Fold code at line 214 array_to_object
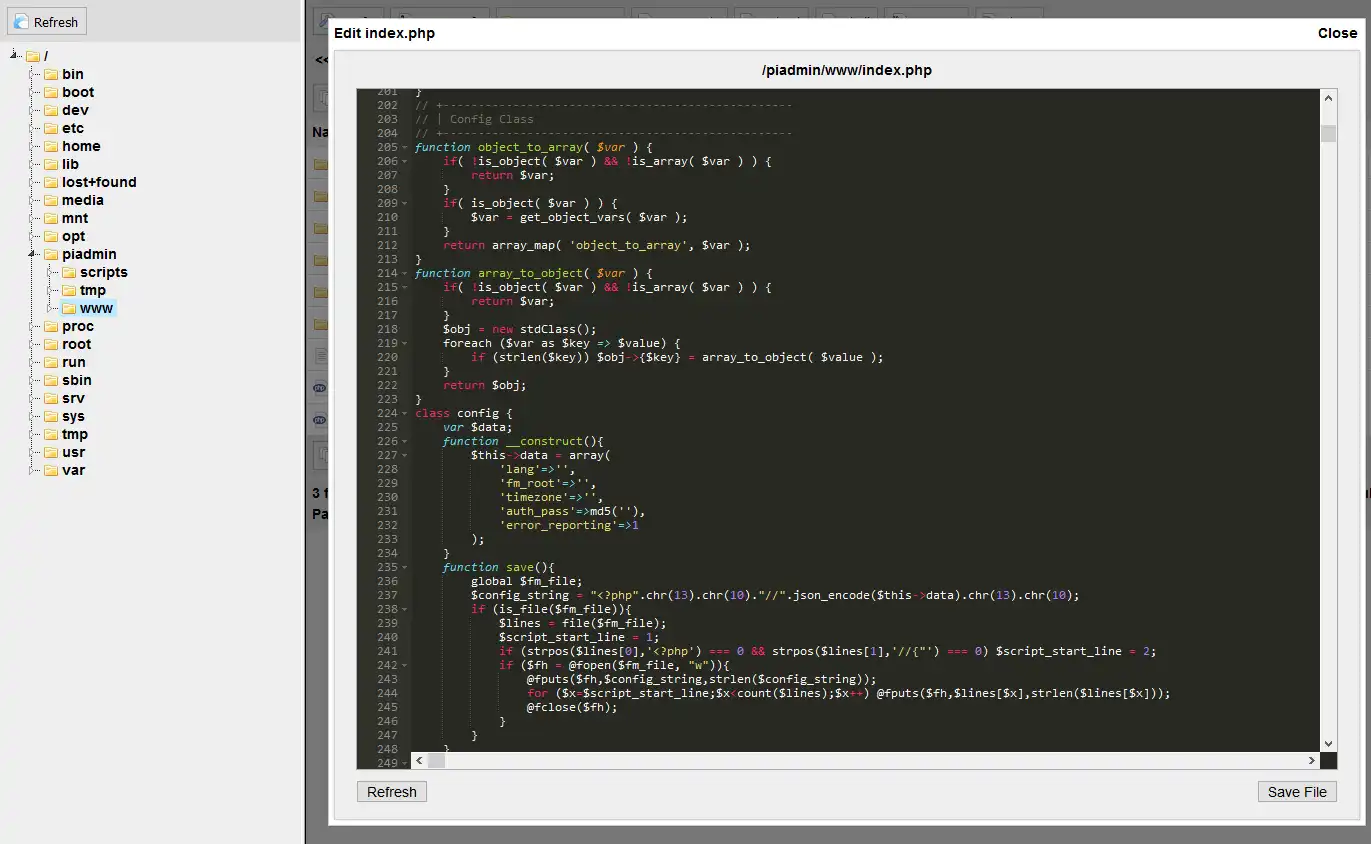The width and height of the screenshot is (1371, 844). coord(404,273)
